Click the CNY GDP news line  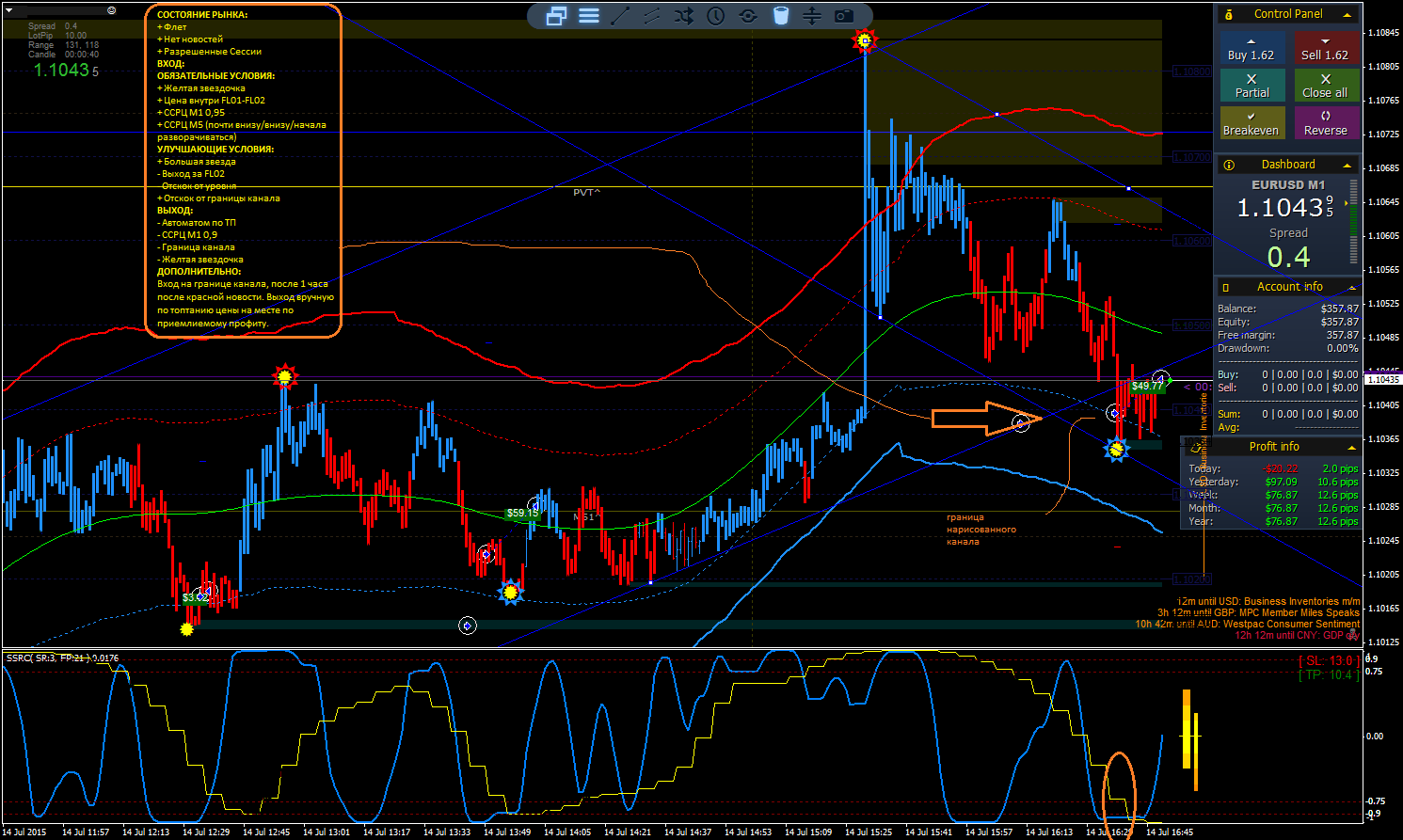1298,635
